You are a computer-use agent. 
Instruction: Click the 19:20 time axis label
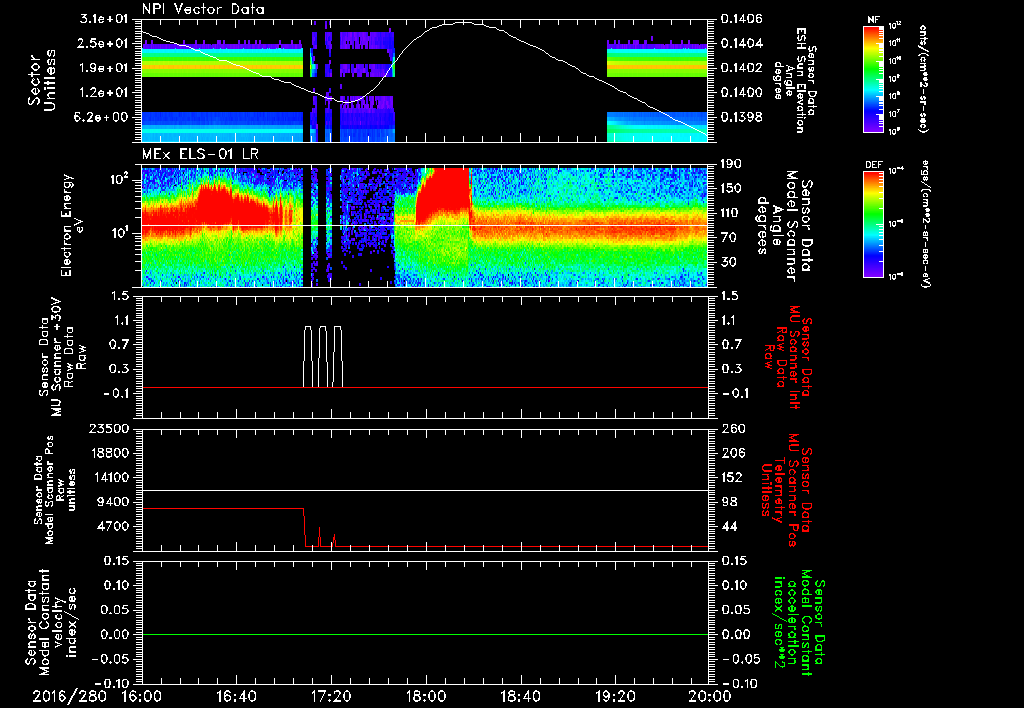click(615, 696)
